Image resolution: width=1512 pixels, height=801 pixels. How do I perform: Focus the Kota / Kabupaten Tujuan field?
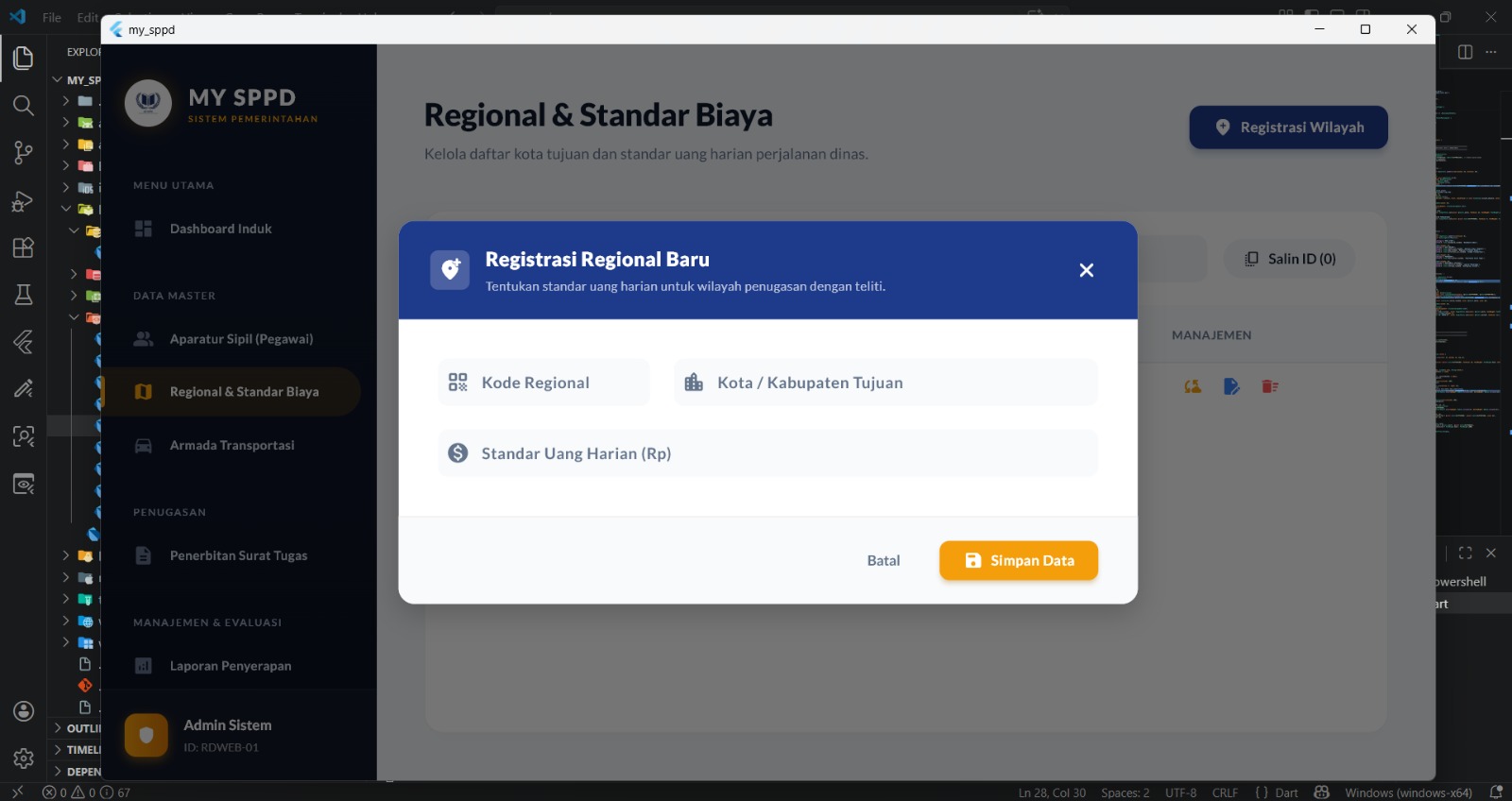point(885,383)
